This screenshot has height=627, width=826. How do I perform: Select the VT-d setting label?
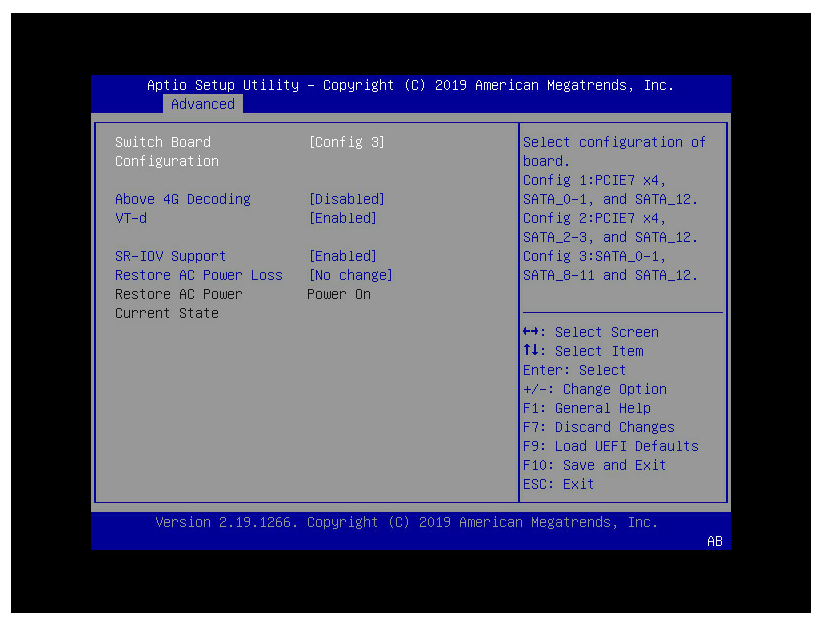(x=131, y=218)
